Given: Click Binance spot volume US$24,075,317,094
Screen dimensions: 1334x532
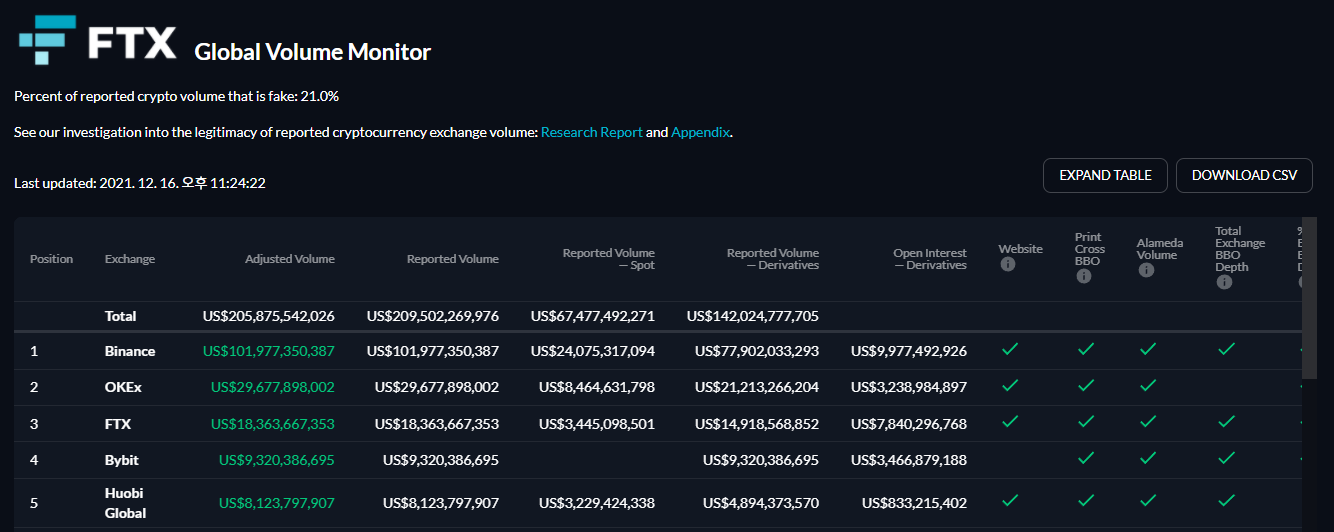Looking at the screenshot, I should 593,351.
